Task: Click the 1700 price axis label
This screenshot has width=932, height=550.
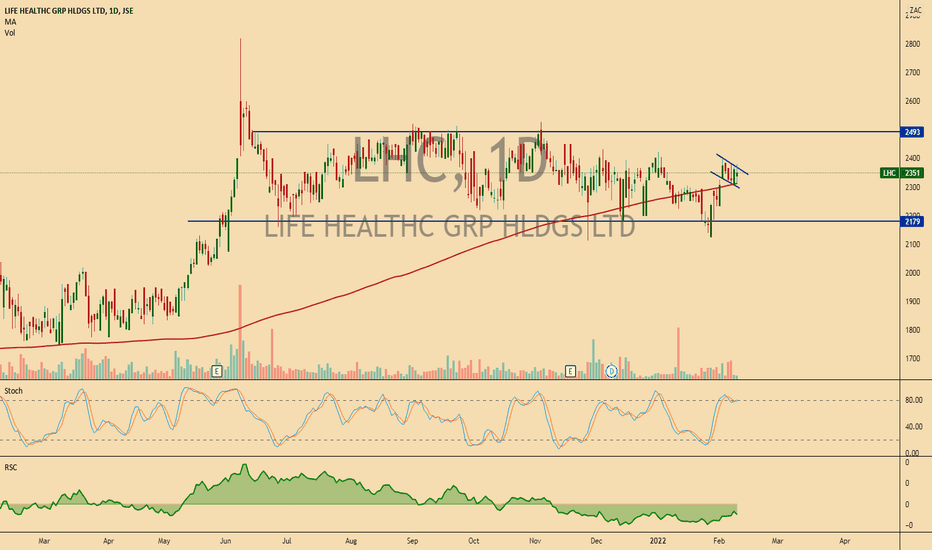Action: pyautogui.click(x=912, y=359)
